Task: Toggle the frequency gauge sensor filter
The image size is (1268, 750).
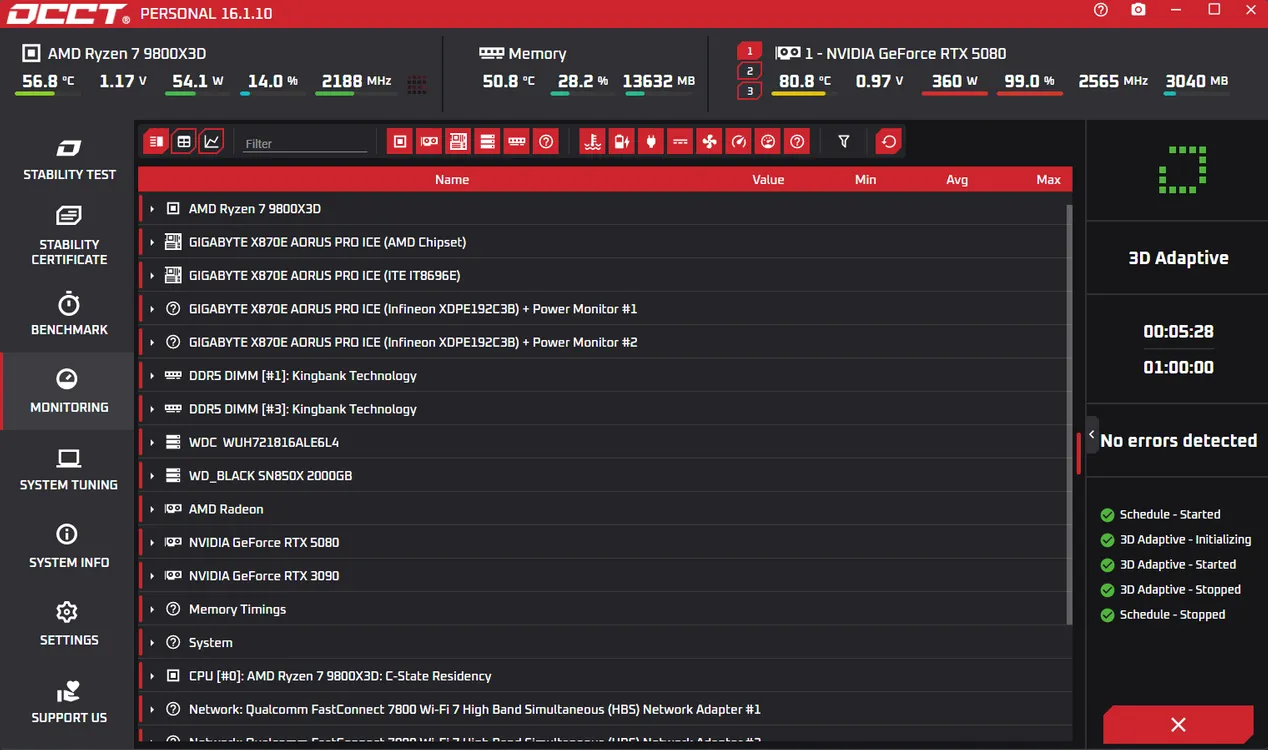Action: click(x=738, y=142)
